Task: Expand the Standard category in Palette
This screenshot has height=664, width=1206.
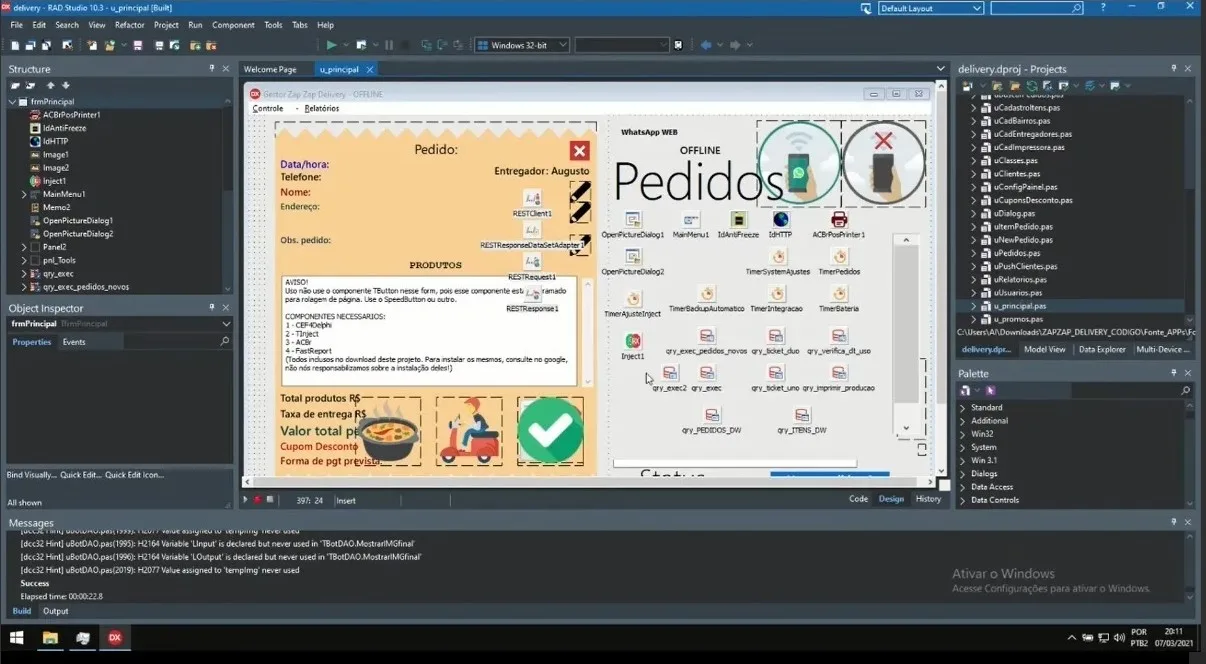Action: pyautogui.click(x=963, y=408)
